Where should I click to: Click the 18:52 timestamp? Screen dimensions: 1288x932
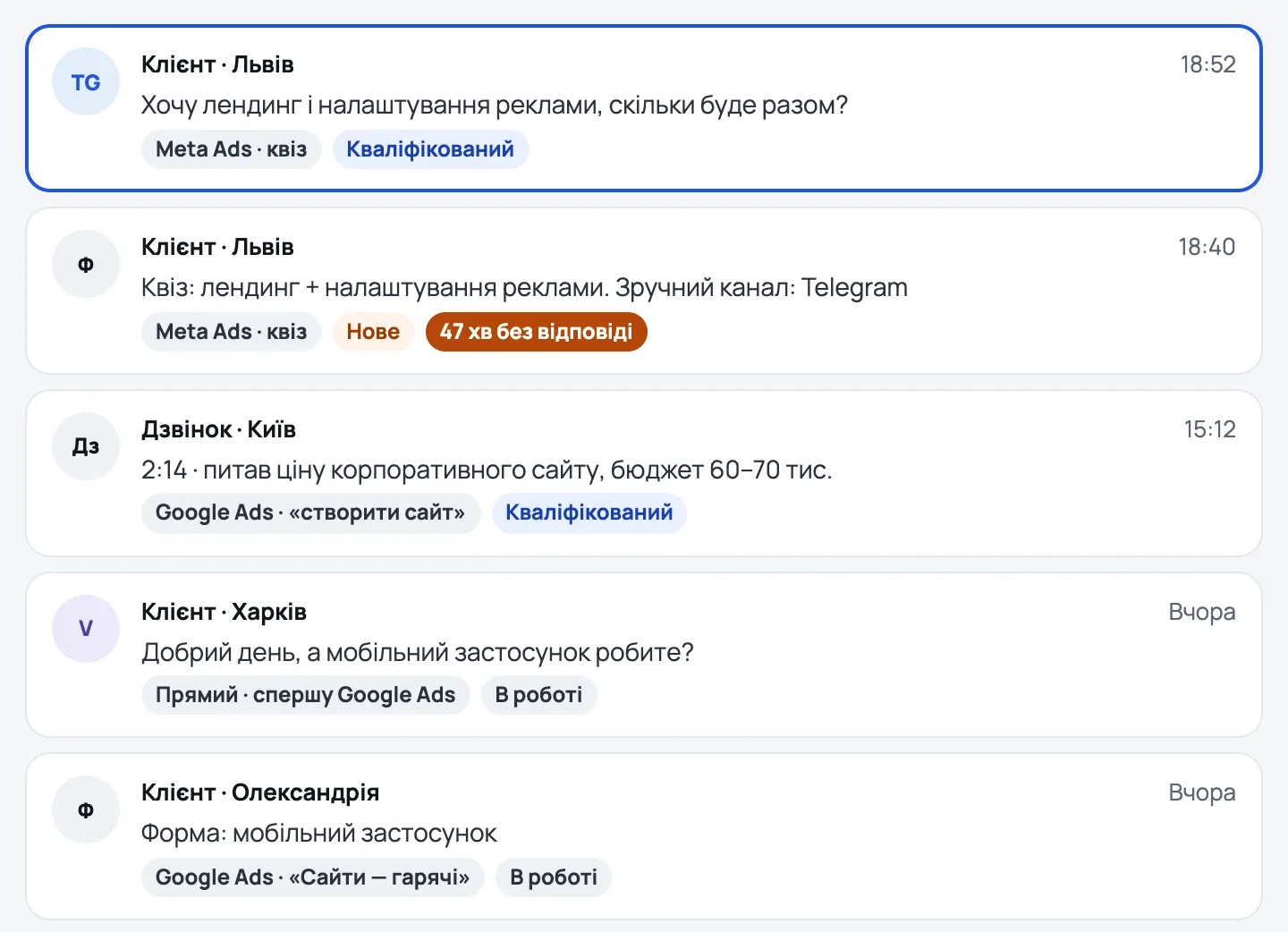1207,64
